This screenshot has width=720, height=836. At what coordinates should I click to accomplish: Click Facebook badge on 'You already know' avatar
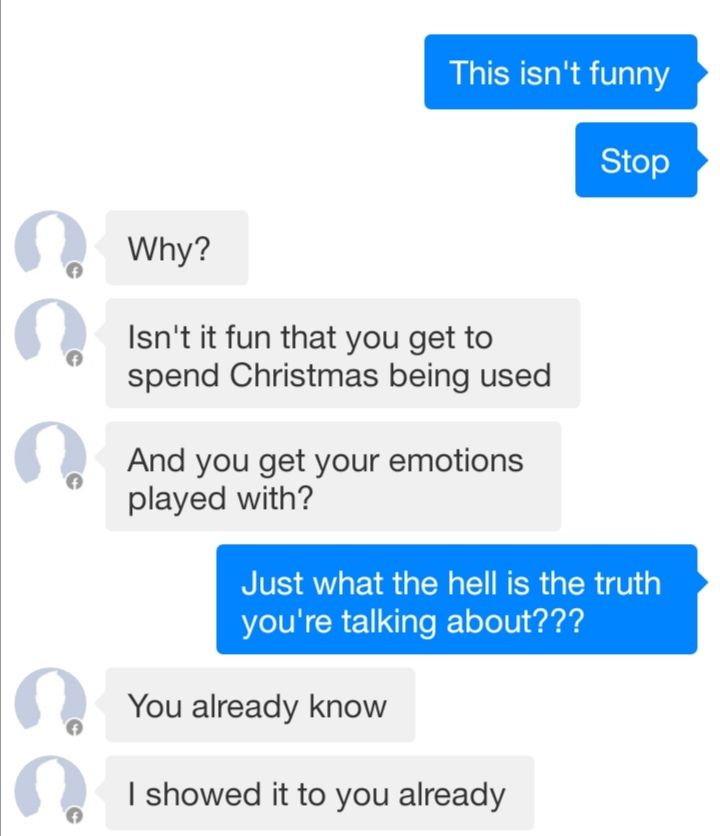tap(75, 728)
